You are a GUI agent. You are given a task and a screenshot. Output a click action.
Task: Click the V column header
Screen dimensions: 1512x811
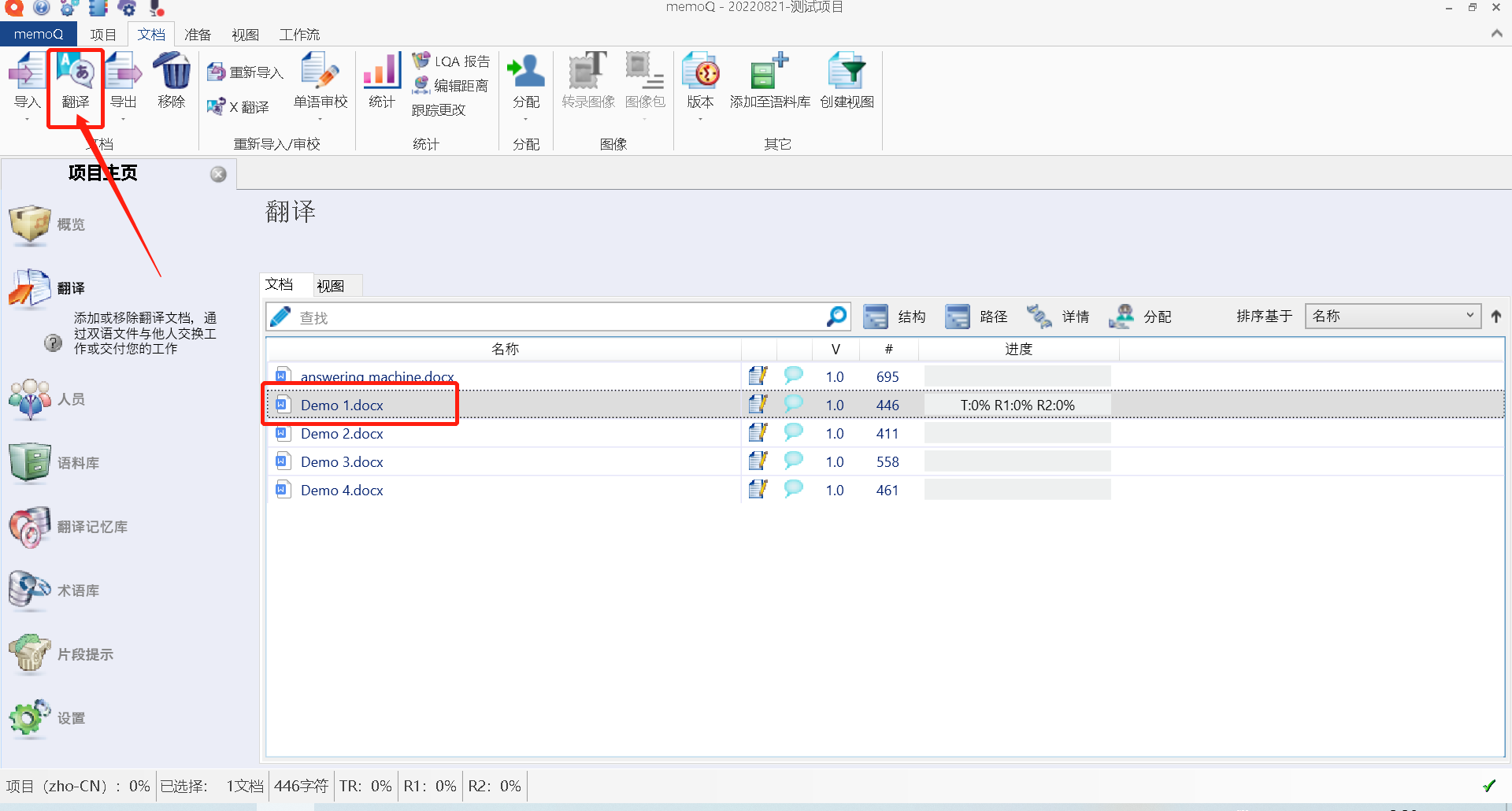836,349
